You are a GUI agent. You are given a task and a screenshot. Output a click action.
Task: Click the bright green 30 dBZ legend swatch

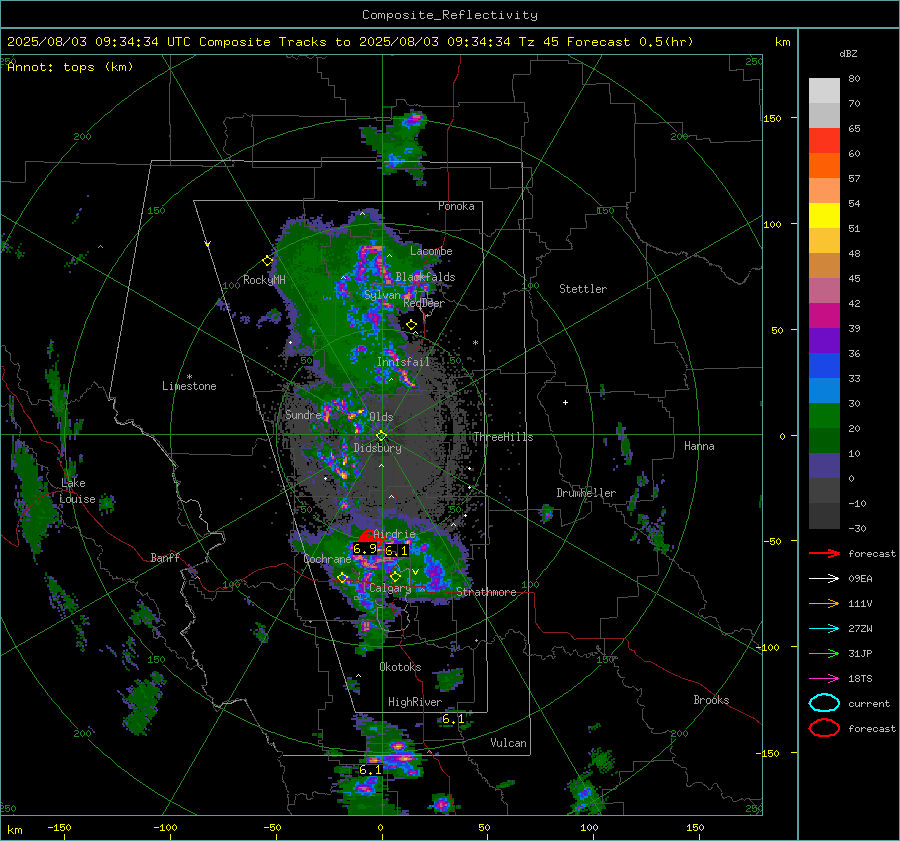(x=824, y=415)
